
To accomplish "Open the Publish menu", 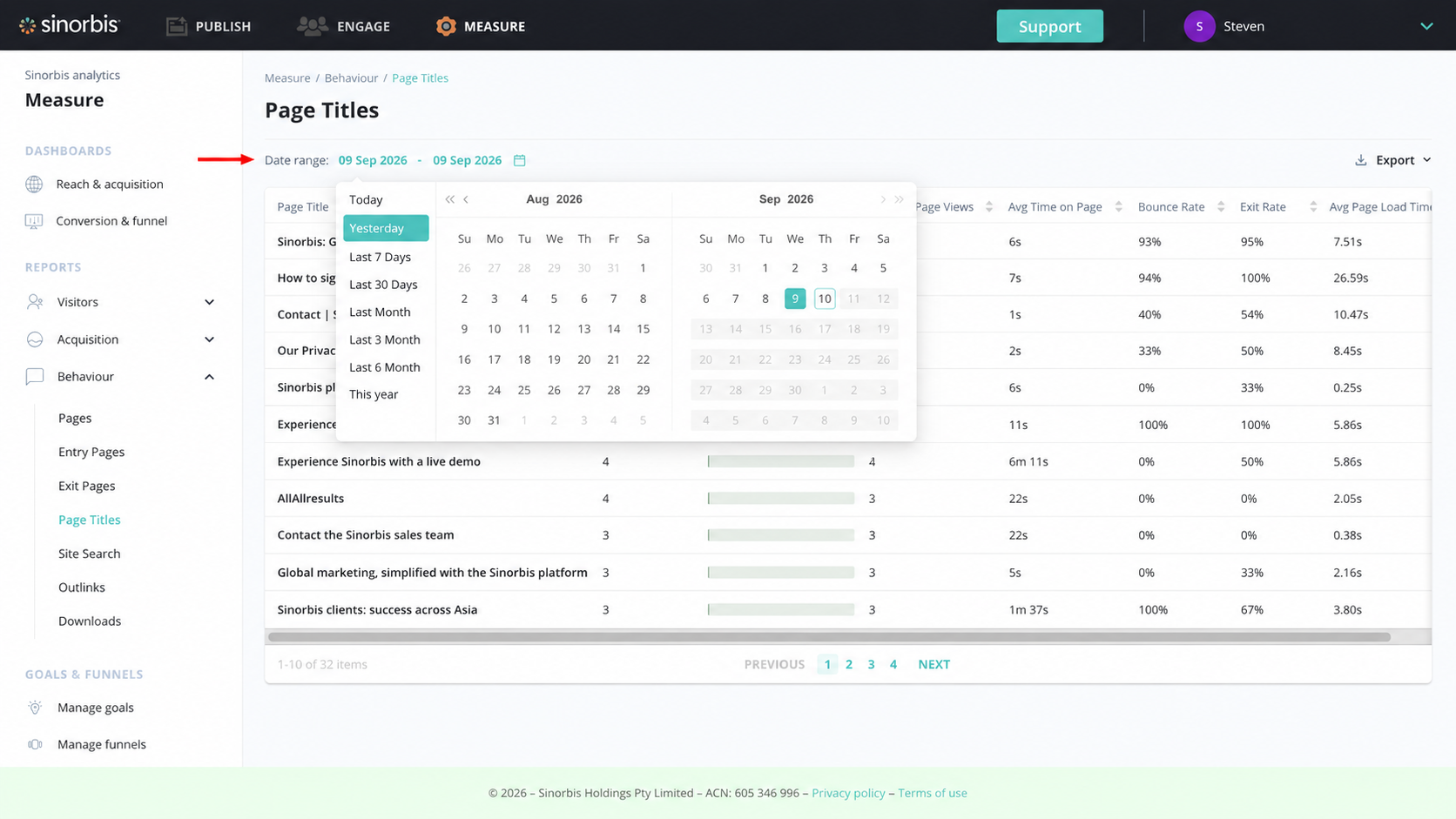I will tap(209, 26).
